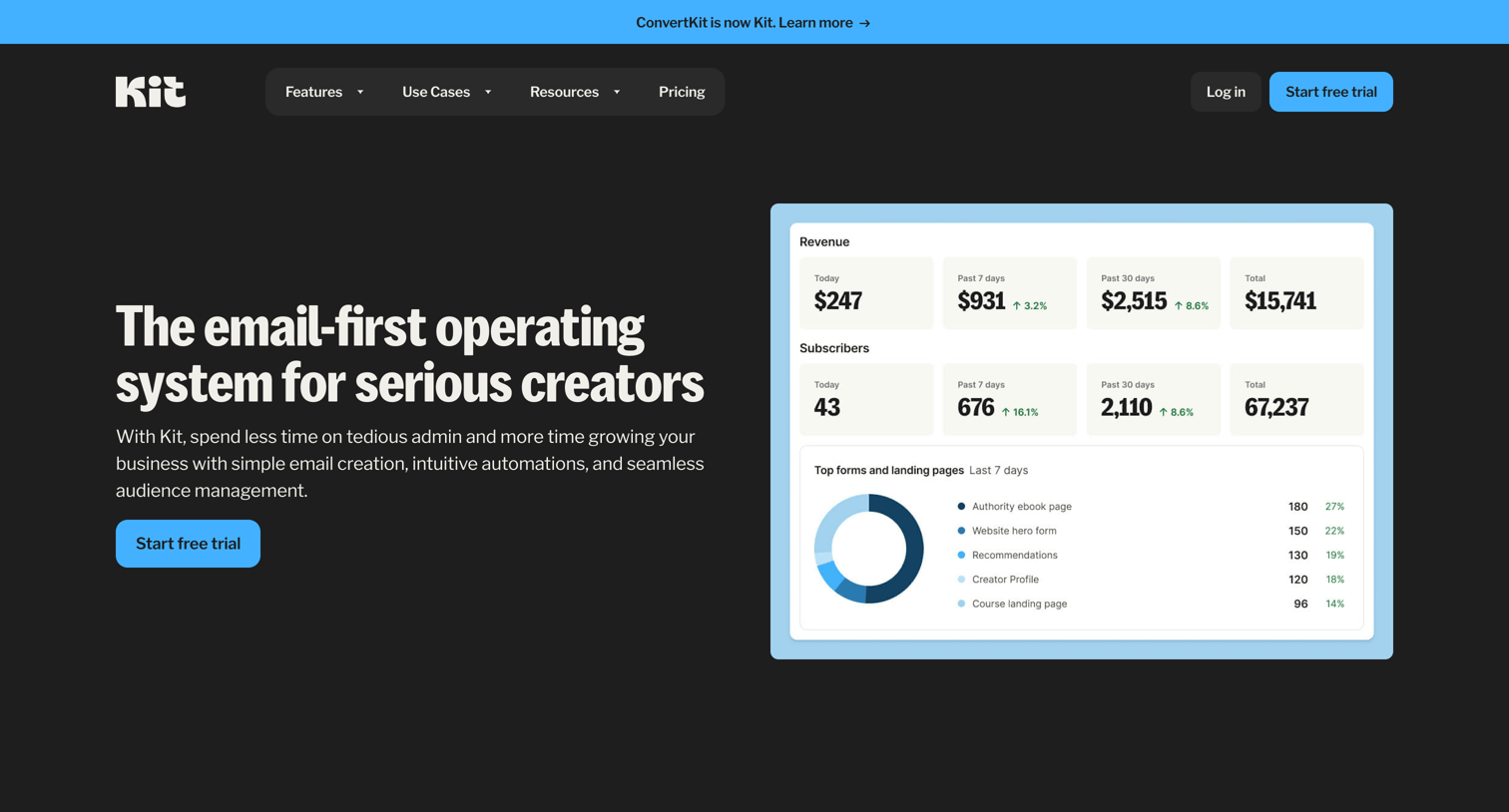Go to the Pricing page
This screenshot has height=812, width=1509.
coord(682,92)
